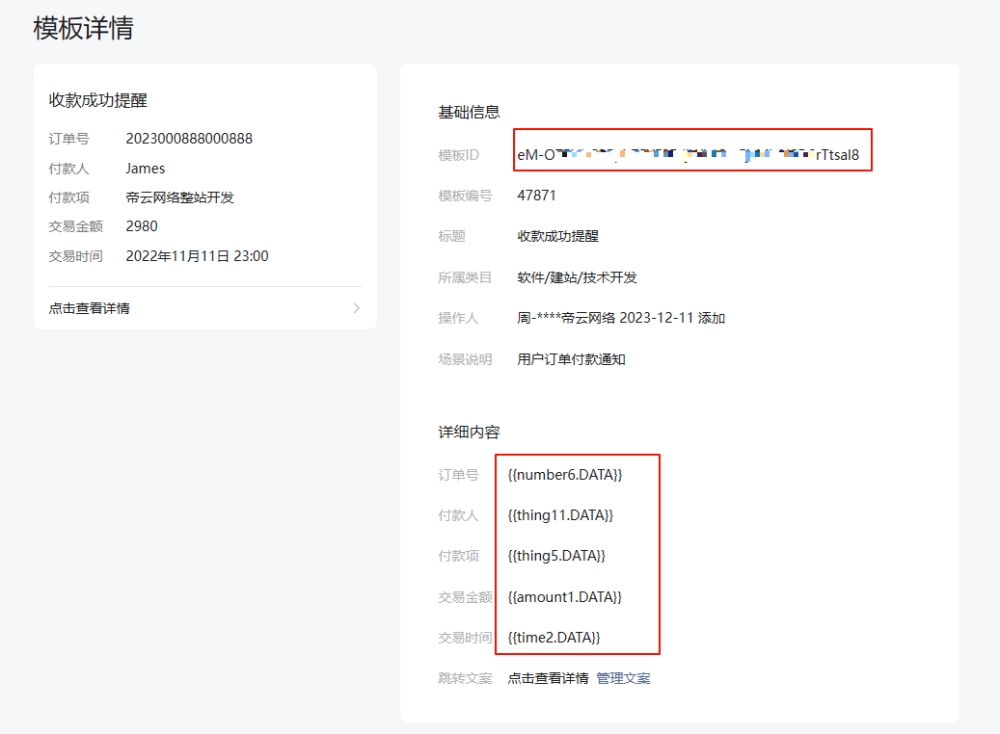
Task: Click 点击查看详情 in the preview card footer
Action: (89, 308)
